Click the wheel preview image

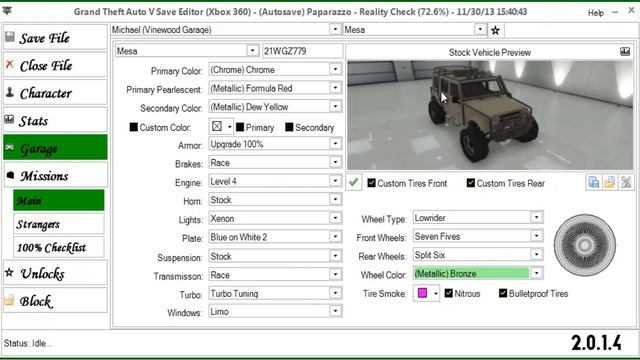click(584, 245)
